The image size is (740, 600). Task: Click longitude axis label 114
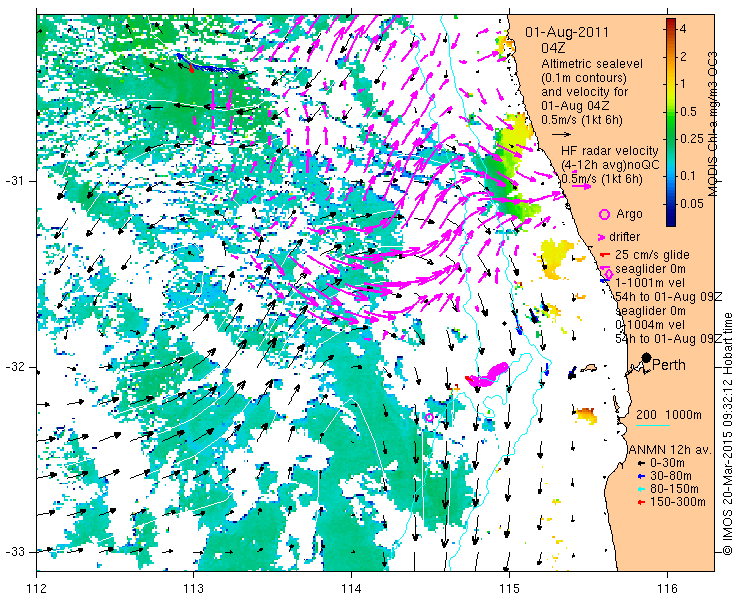point(352,588)
